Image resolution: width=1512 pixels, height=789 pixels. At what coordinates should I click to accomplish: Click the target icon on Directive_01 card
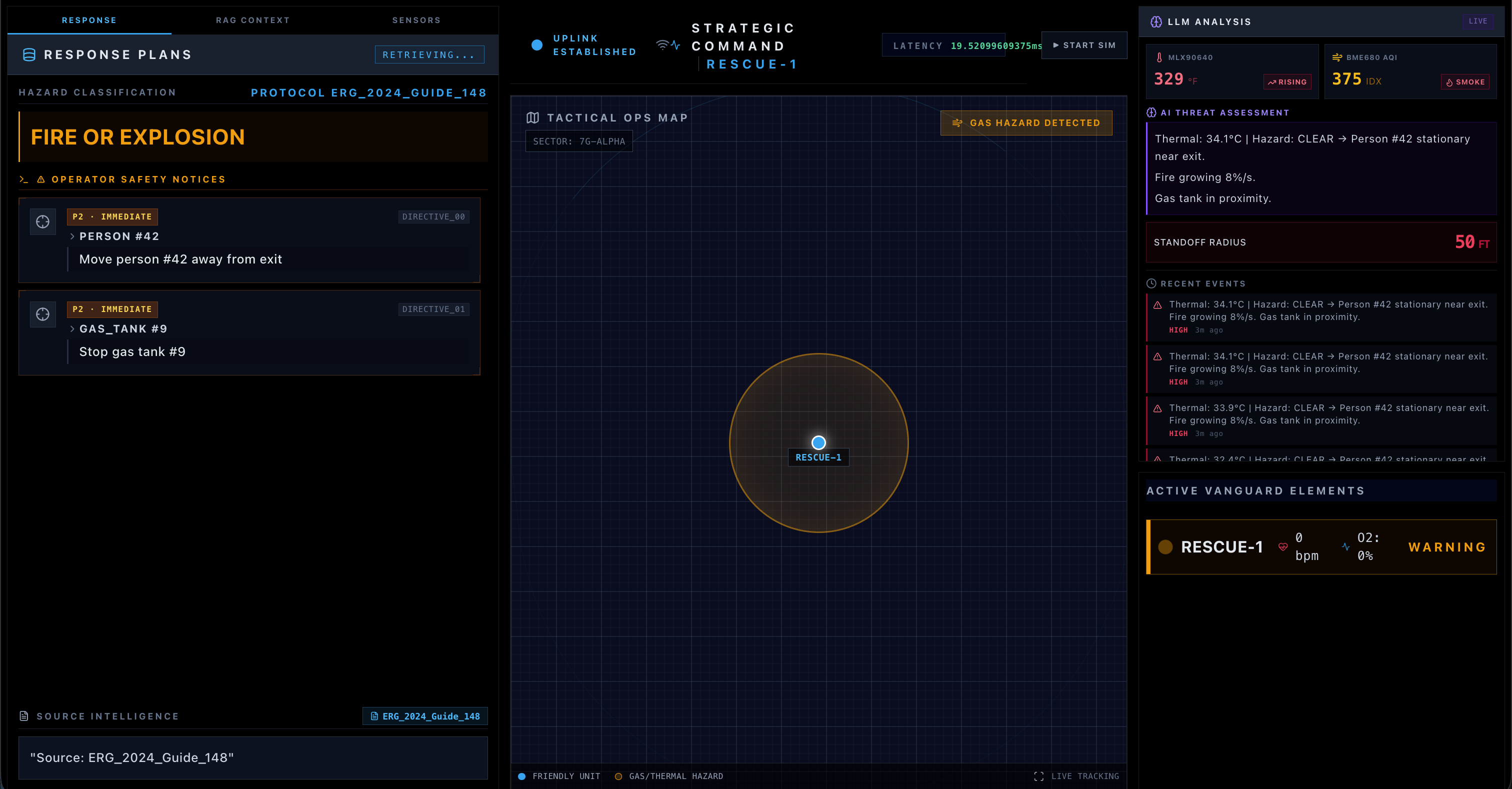(x=43, y=314)
